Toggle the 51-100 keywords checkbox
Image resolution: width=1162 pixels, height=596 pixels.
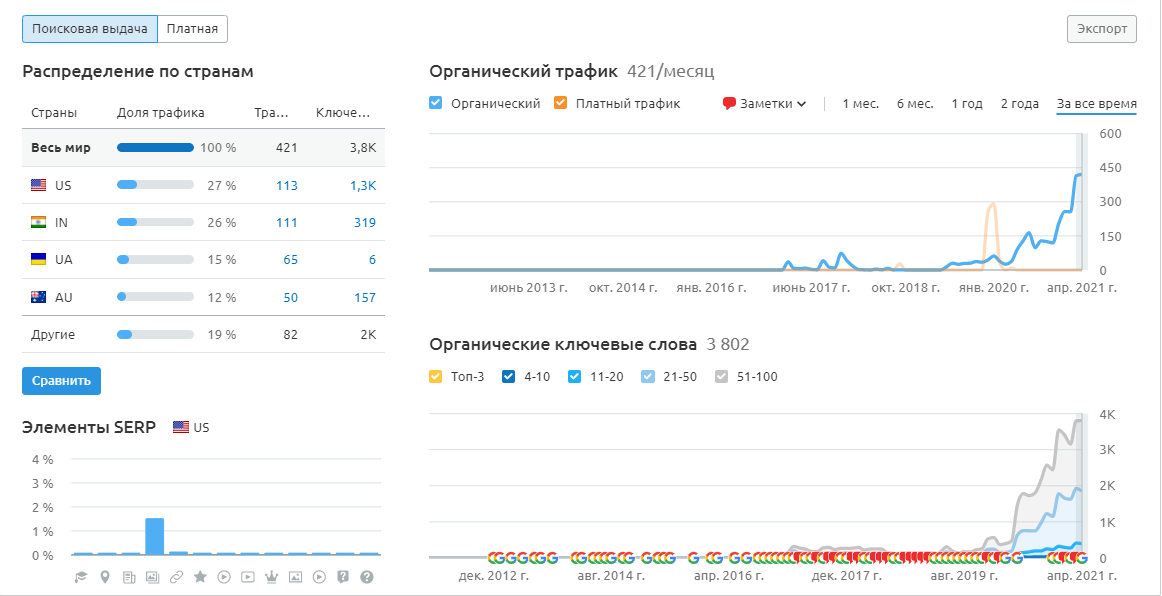[x=723, y=377]
